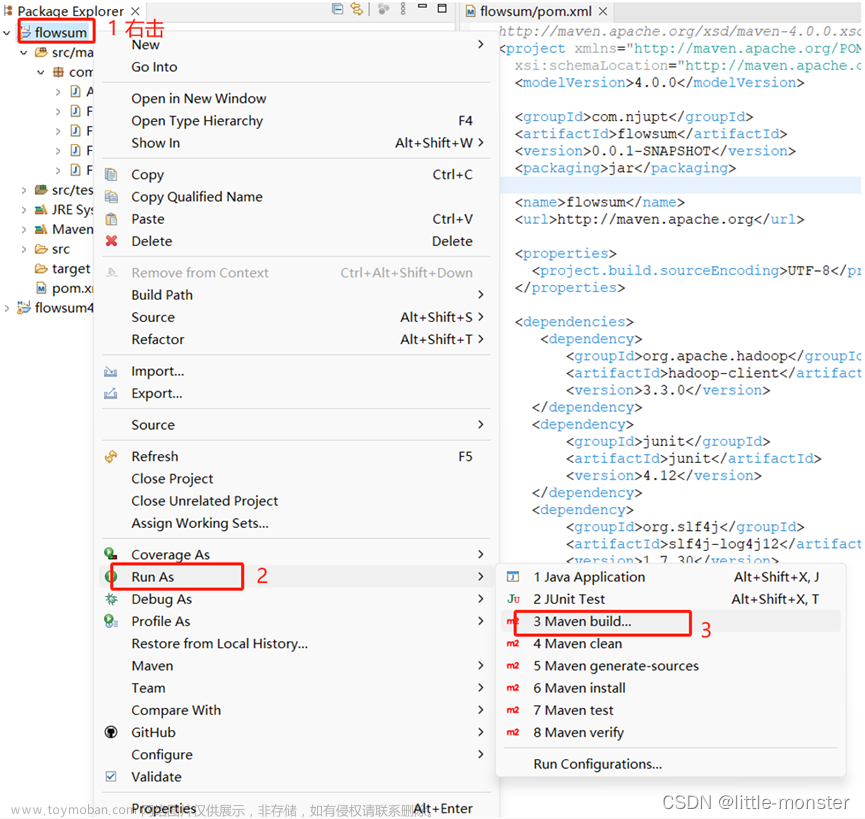This screenshot has height=819, width=865.
Task: Select the flowsum project in Package Explorer
Action: [61, 33]
